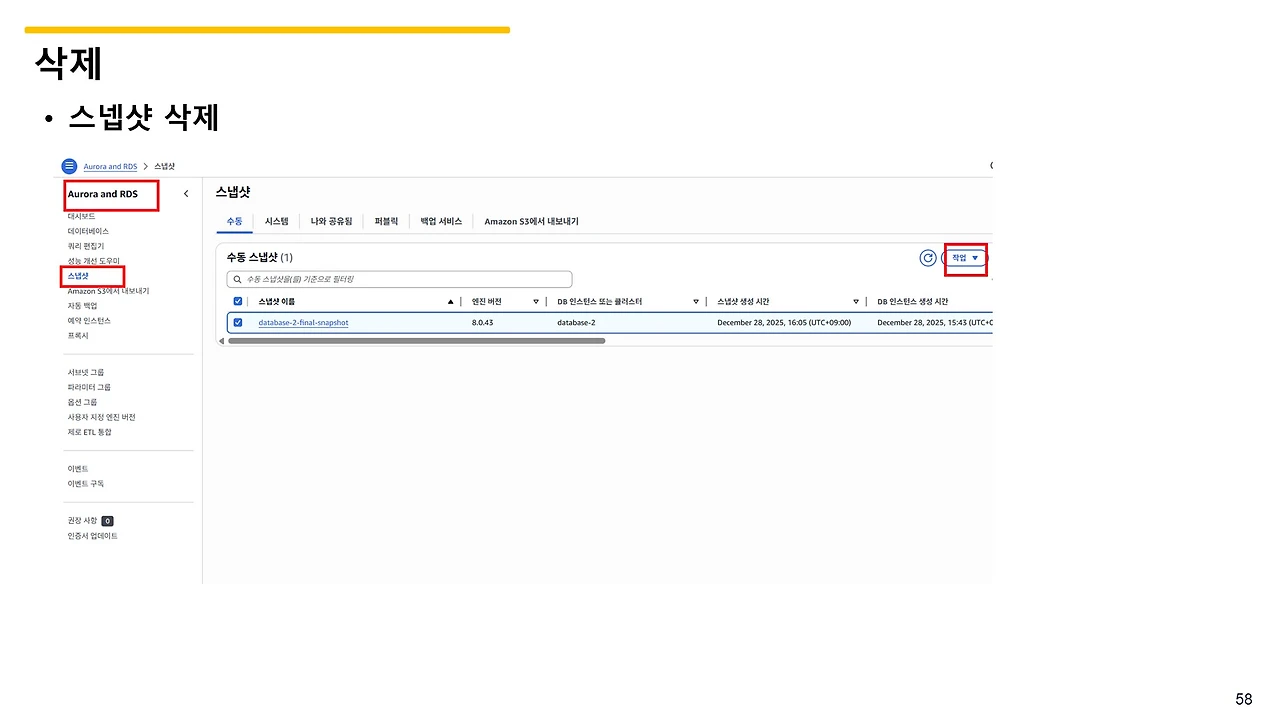
Task: Switch to the 백업 서비스 tab
Action: [441, 221]
